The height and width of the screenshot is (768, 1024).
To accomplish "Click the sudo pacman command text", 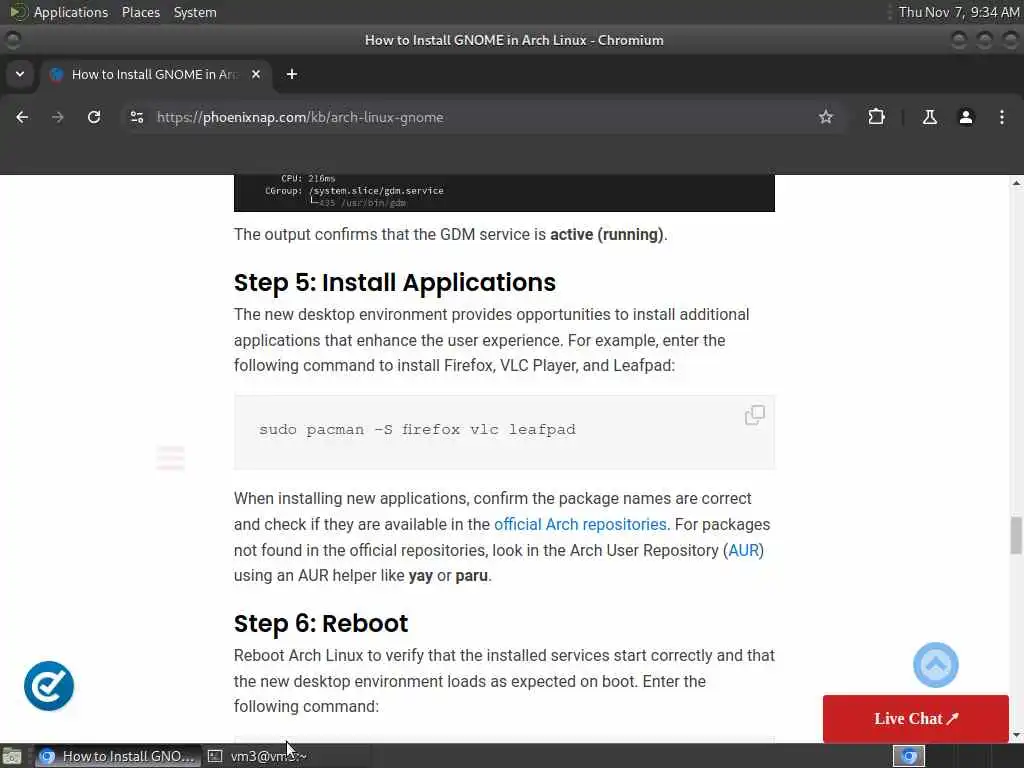I will pyautogui.click(x=417, y=429).
